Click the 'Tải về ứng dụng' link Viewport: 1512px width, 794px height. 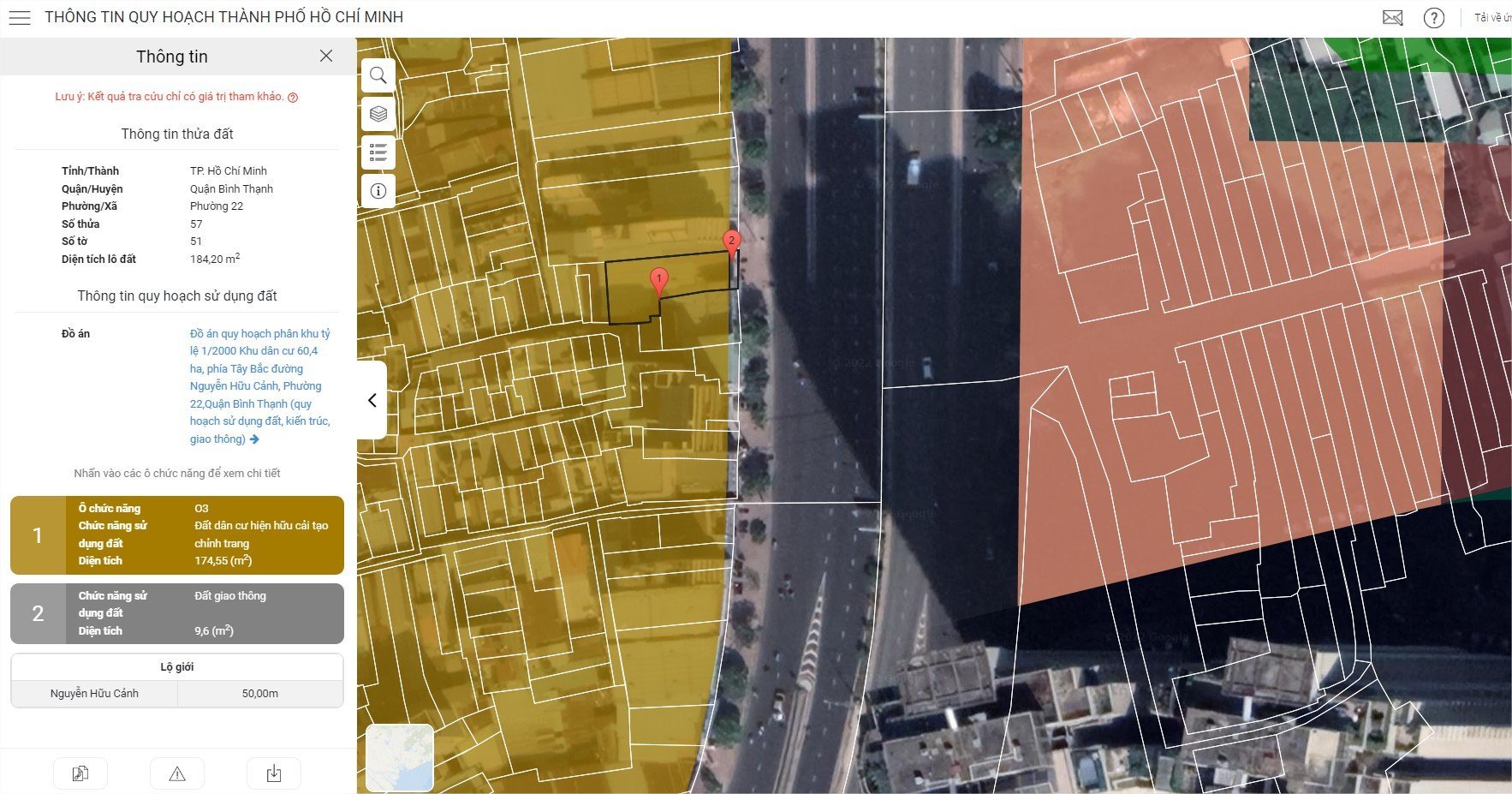[1492, 18]
